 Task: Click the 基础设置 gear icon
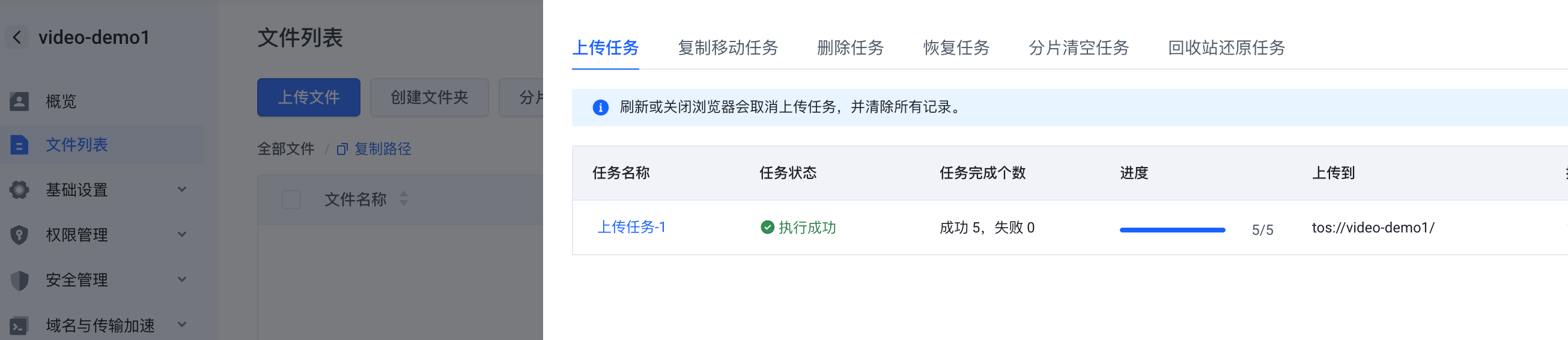(19, 190)
